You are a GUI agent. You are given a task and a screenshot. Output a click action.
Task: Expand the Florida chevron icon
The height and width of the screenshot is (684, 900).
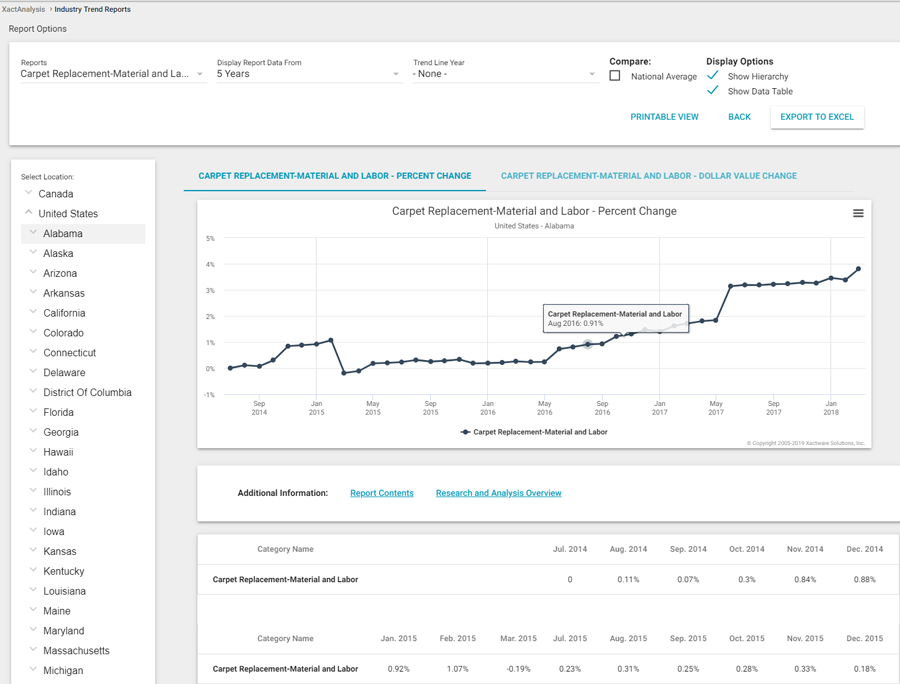33,412
